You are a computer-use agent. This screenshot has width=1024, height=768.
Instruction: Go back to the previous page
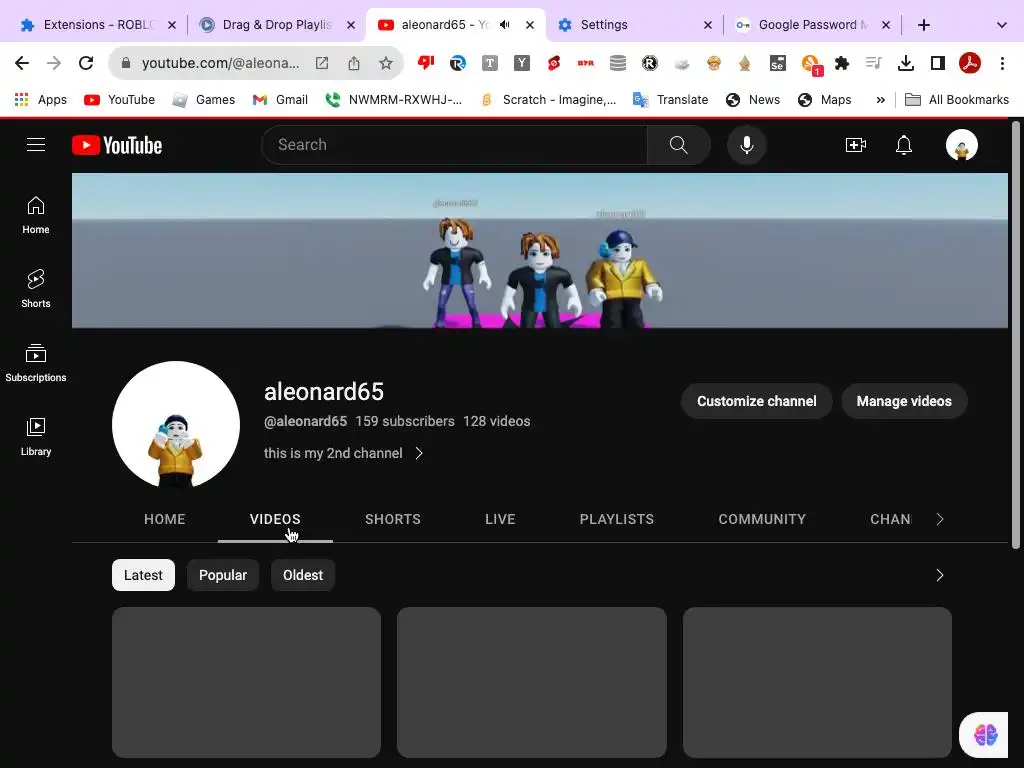tap(22, 63)
